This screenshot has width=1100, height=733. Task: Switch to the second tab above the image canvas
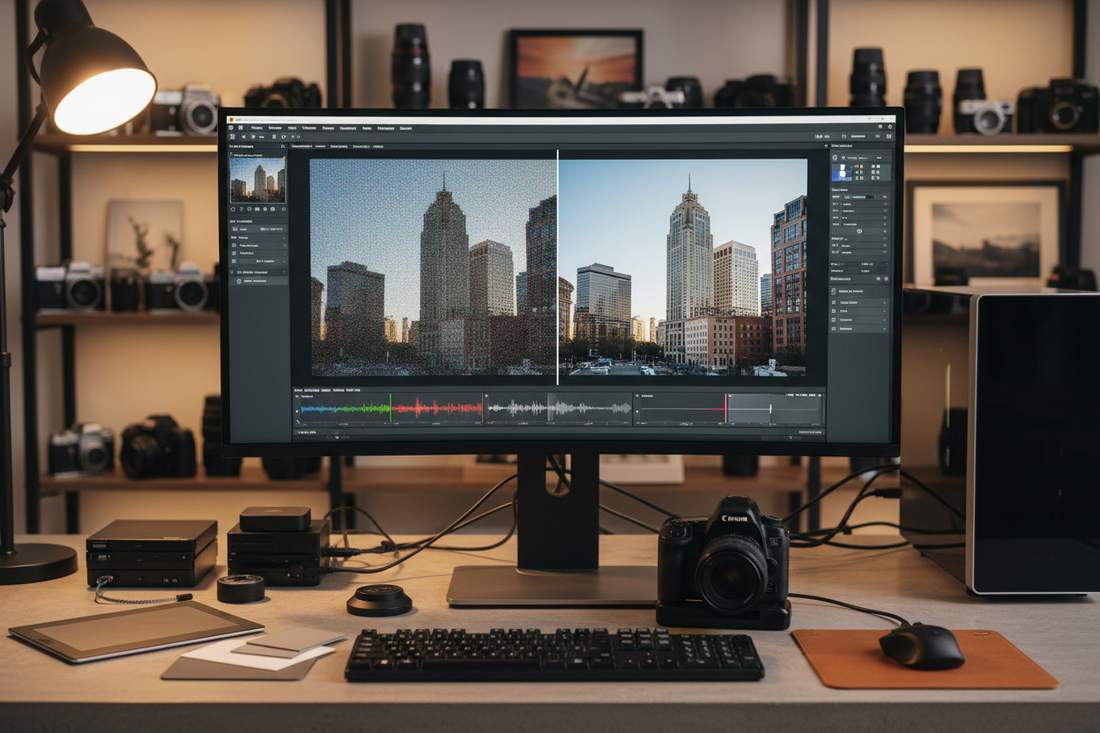coord(320,144)
